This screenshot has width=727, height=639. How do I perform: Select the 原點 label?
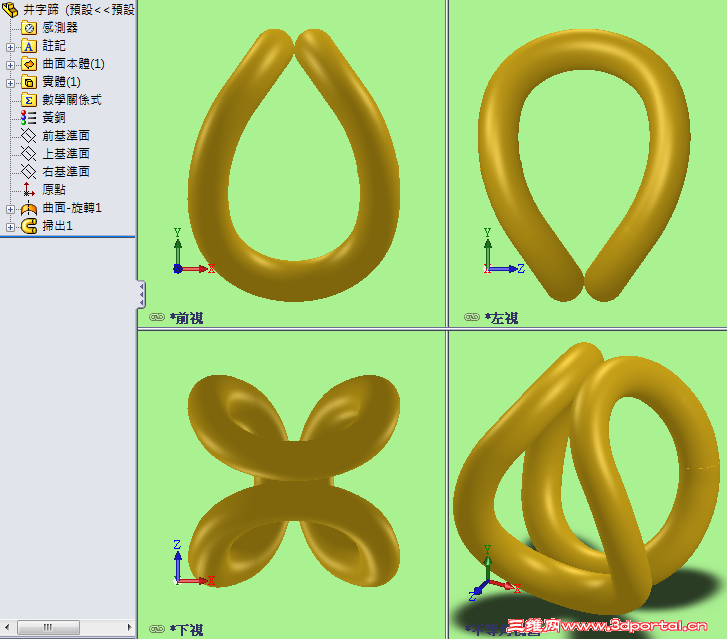(54, 190)
